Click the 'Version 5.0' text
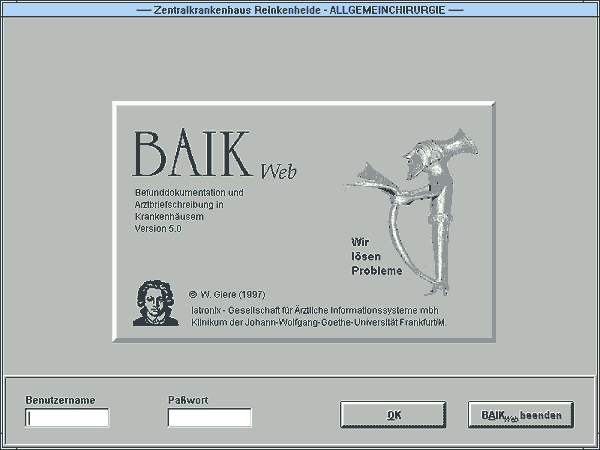Image resolution: width=600 pixels, height=450 pixels. (158, 229)
